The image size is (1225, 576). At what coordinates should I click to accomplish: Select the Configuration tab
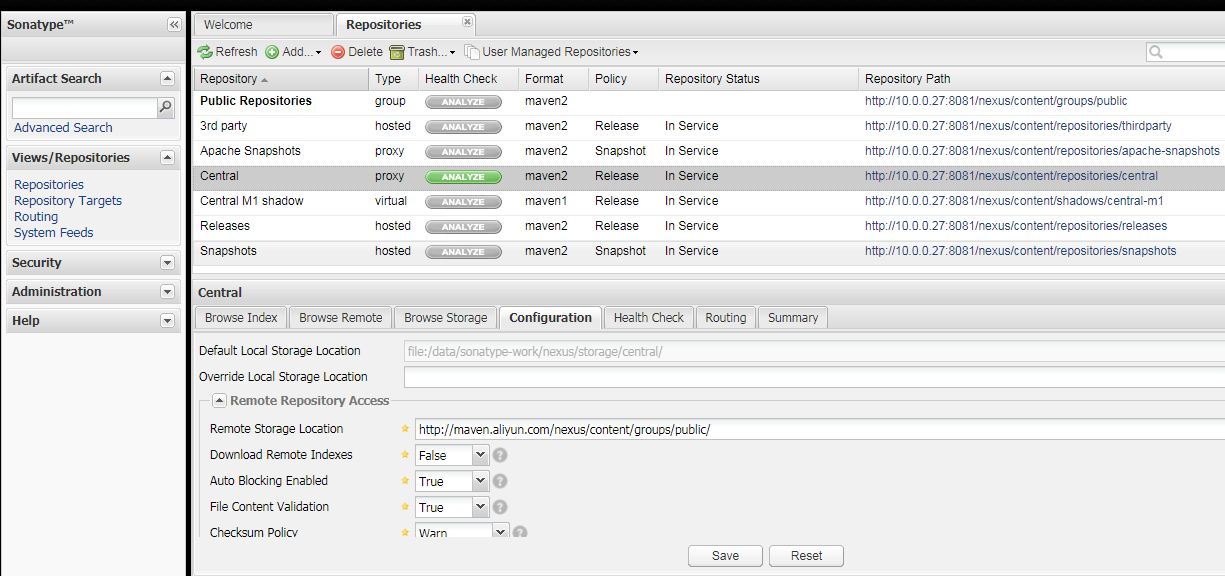coord(550,318)
